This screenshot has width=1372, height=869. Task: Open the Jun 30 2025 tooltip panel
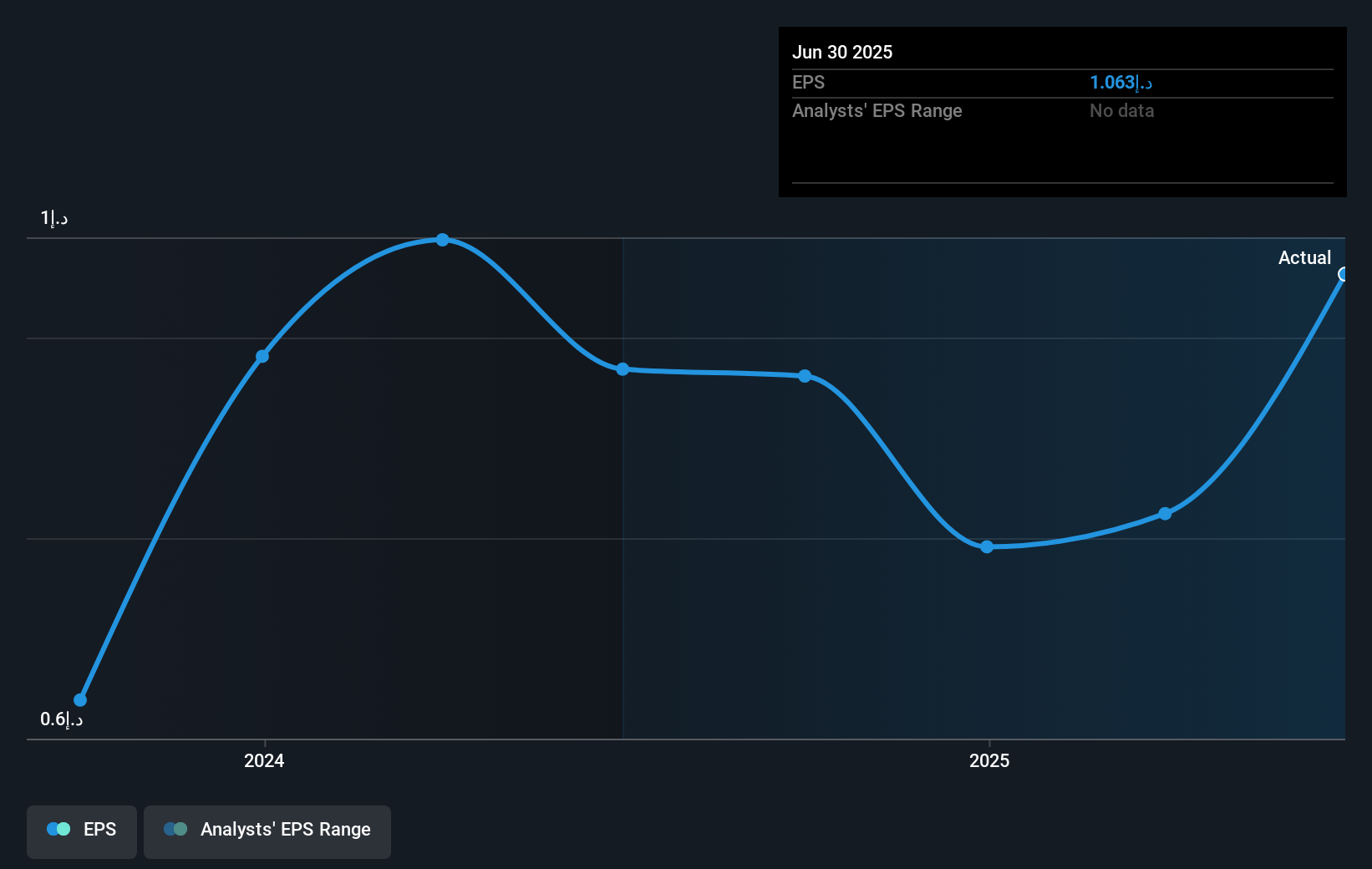pos(1061,111)
